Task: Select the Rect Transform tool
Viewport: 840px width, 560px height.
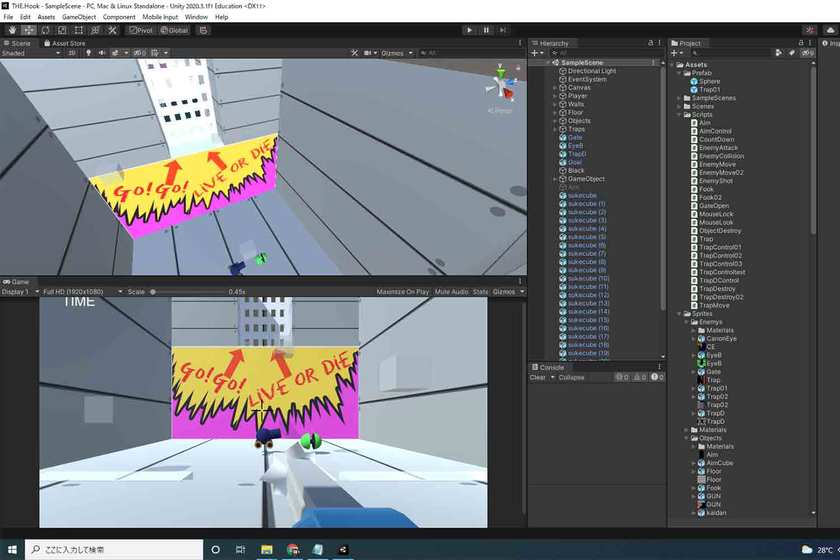Action: [79, 30]
